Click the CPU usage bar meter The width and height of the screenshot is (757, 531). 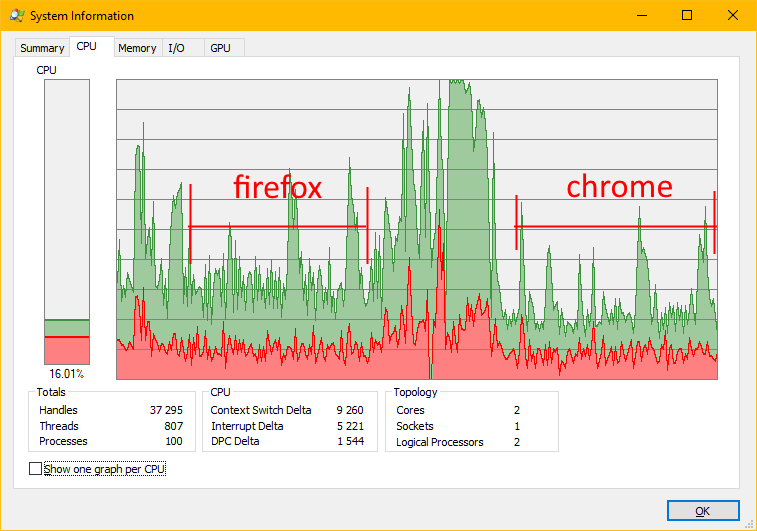tap(67, 222)
